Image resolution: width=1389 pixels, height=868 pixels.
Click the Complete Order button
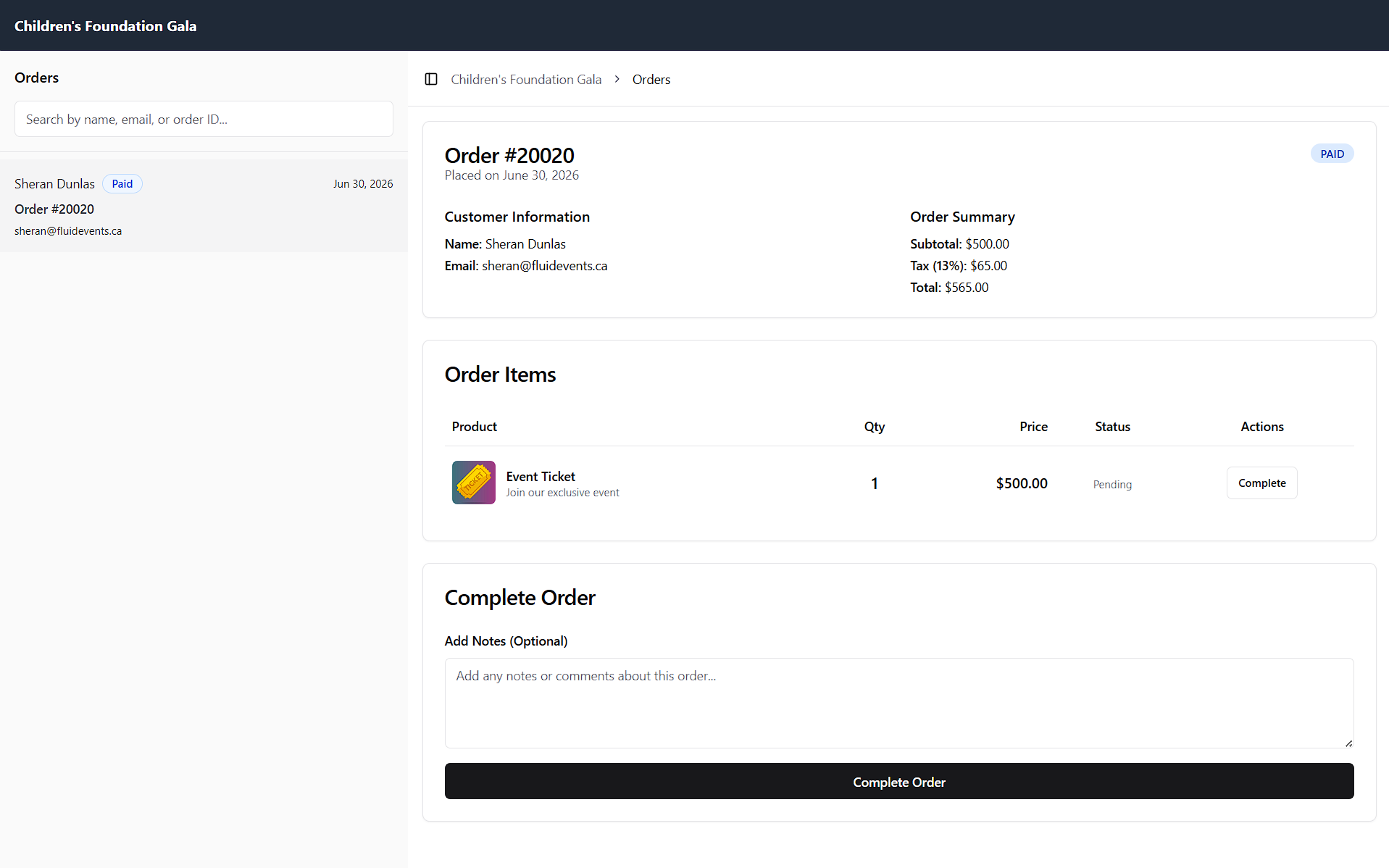click(899, 782)
